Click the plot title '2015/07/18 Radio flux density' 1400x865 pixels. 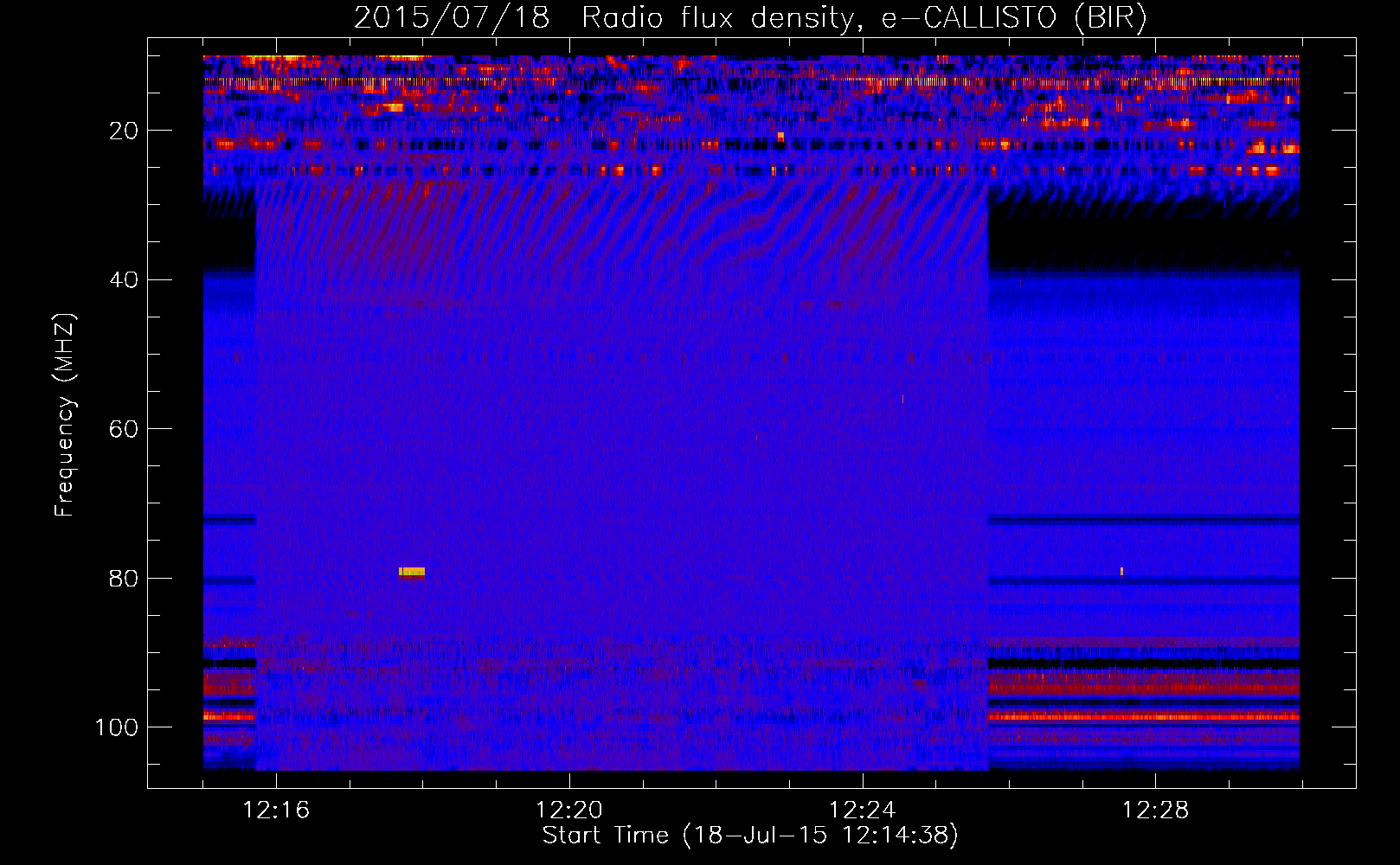[750, 18]
